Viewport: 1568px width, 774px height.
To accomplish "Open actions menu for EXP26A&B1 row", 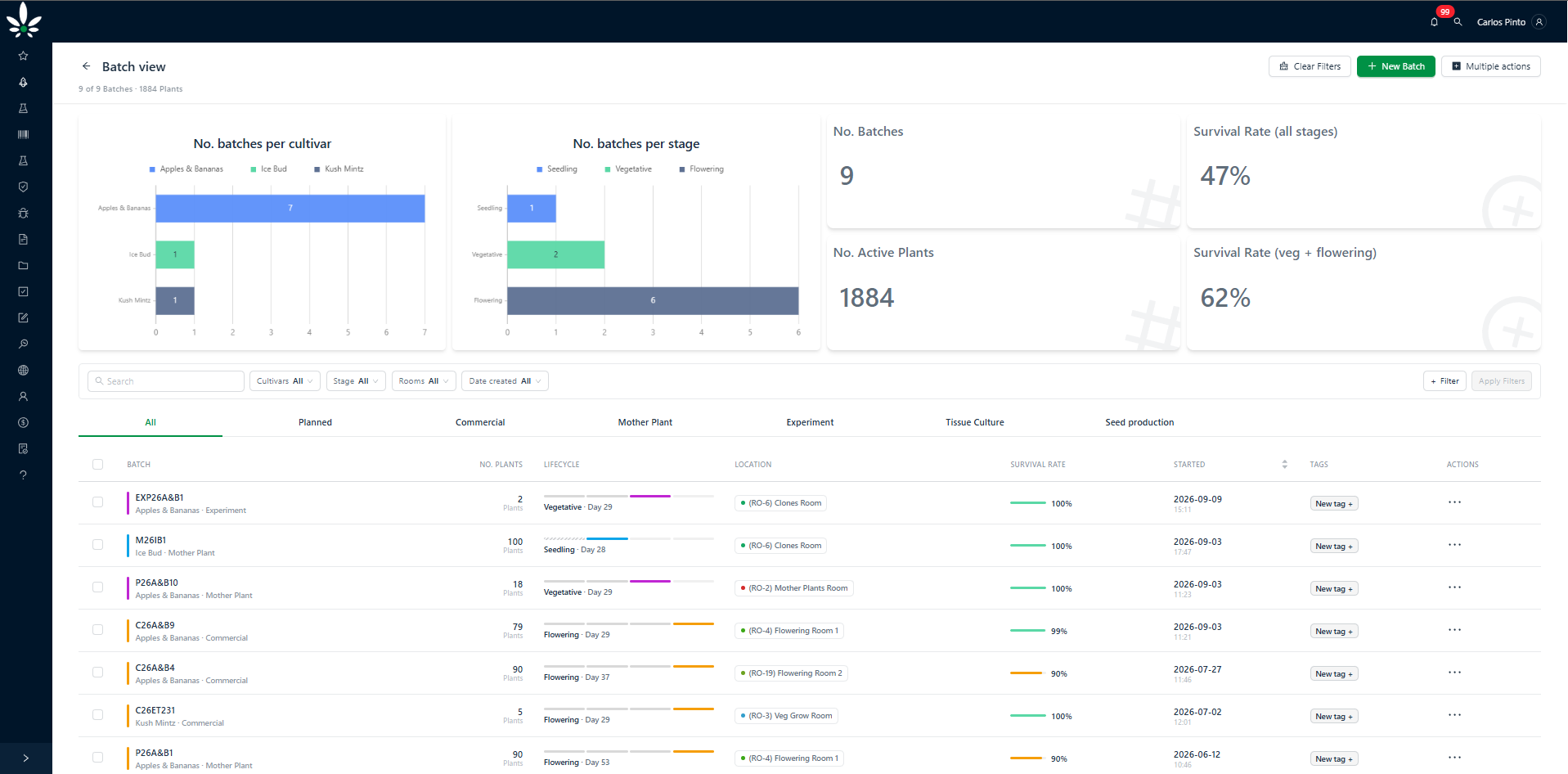I will 1454,502.
